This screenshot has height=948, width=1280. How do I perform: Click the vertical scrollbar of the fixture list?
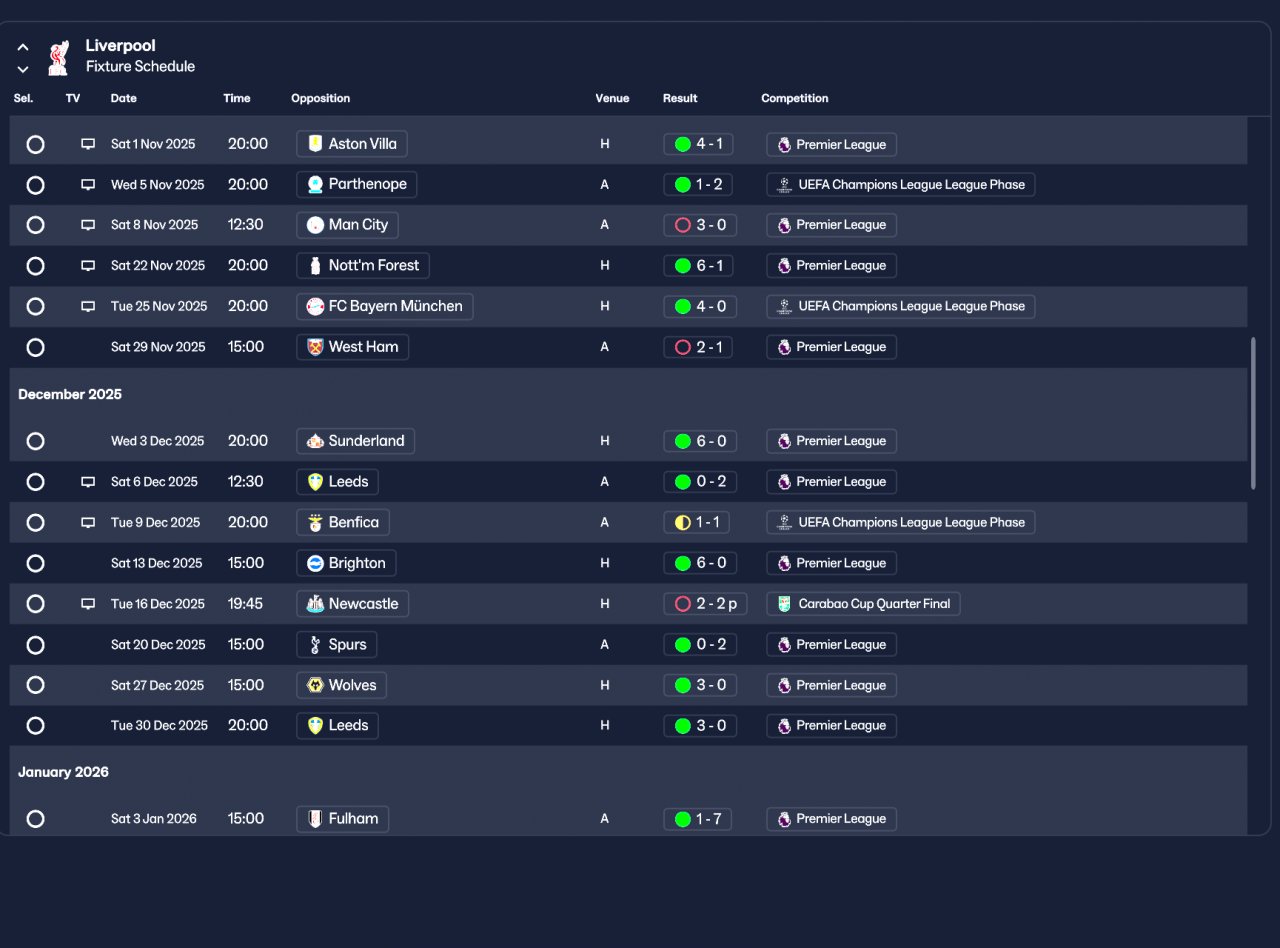click(1253, 413)
